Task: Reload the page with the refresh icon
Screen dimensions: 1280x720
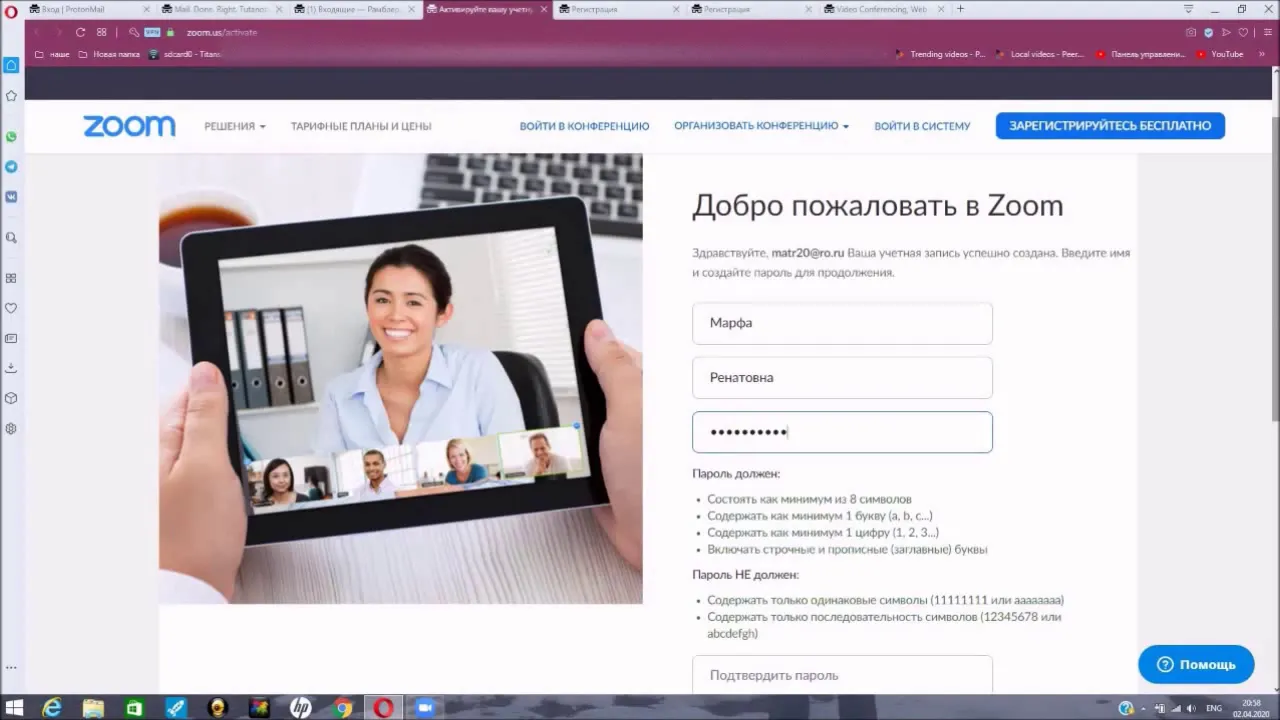Action: coord(80,32)
